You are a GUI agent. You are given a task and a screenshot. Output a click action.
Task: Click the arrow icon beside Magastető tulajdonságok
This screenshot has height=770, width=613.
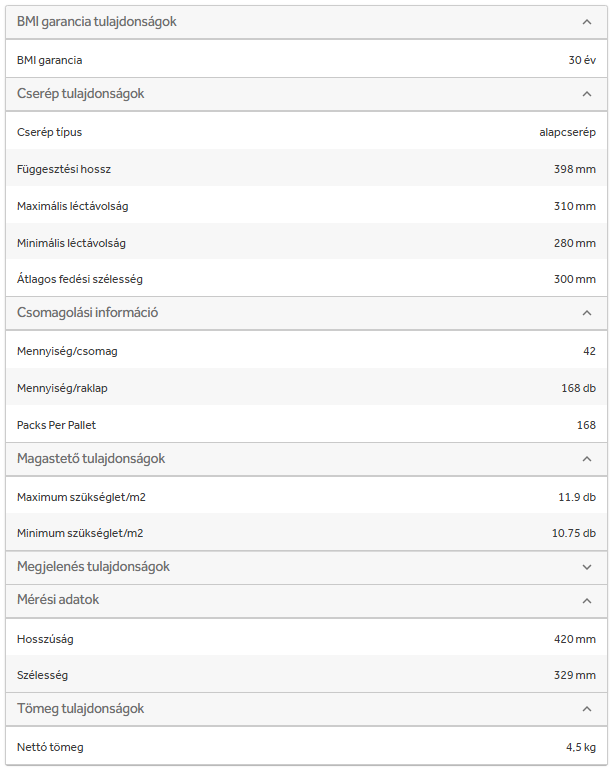point(586,459)
